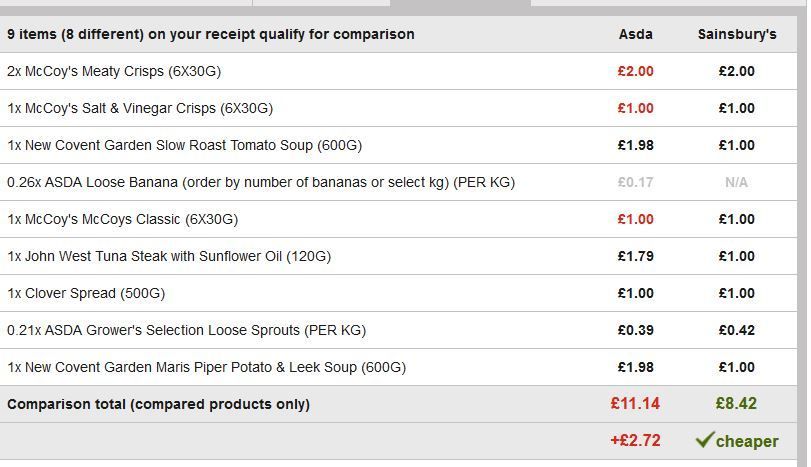The width and height of the screenshot is (811, 467).
Task: Click the ASDA Loose Banana item
Action: tap(261, 182)
